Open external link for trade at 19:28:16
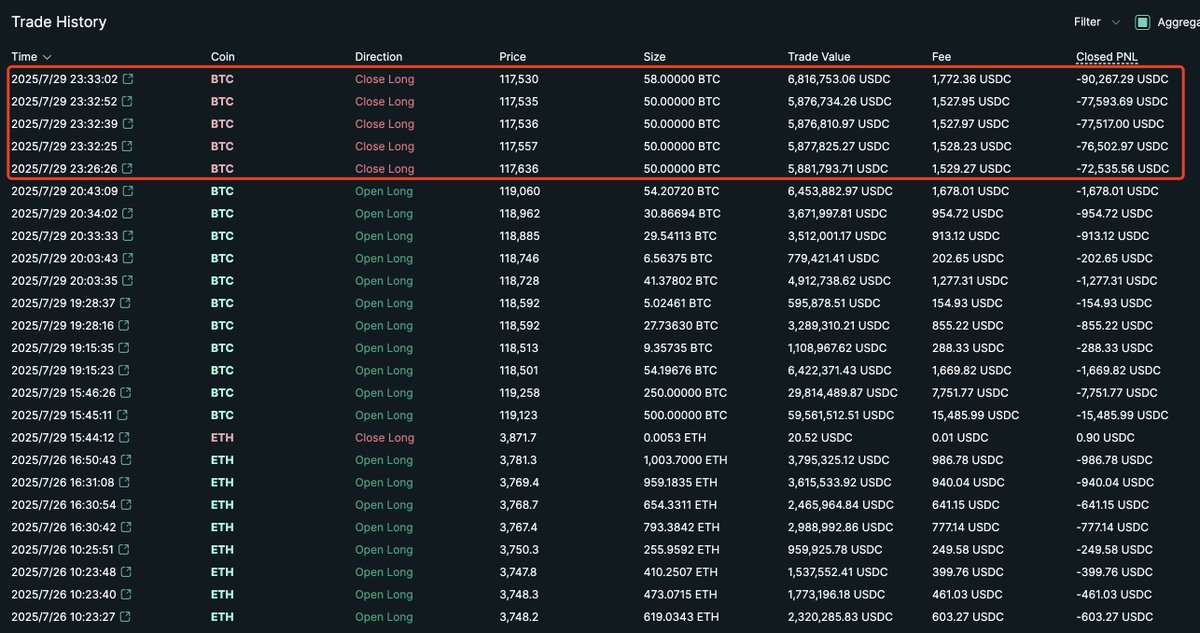This screenshot has height=633, width=1200. click(123, 325)
